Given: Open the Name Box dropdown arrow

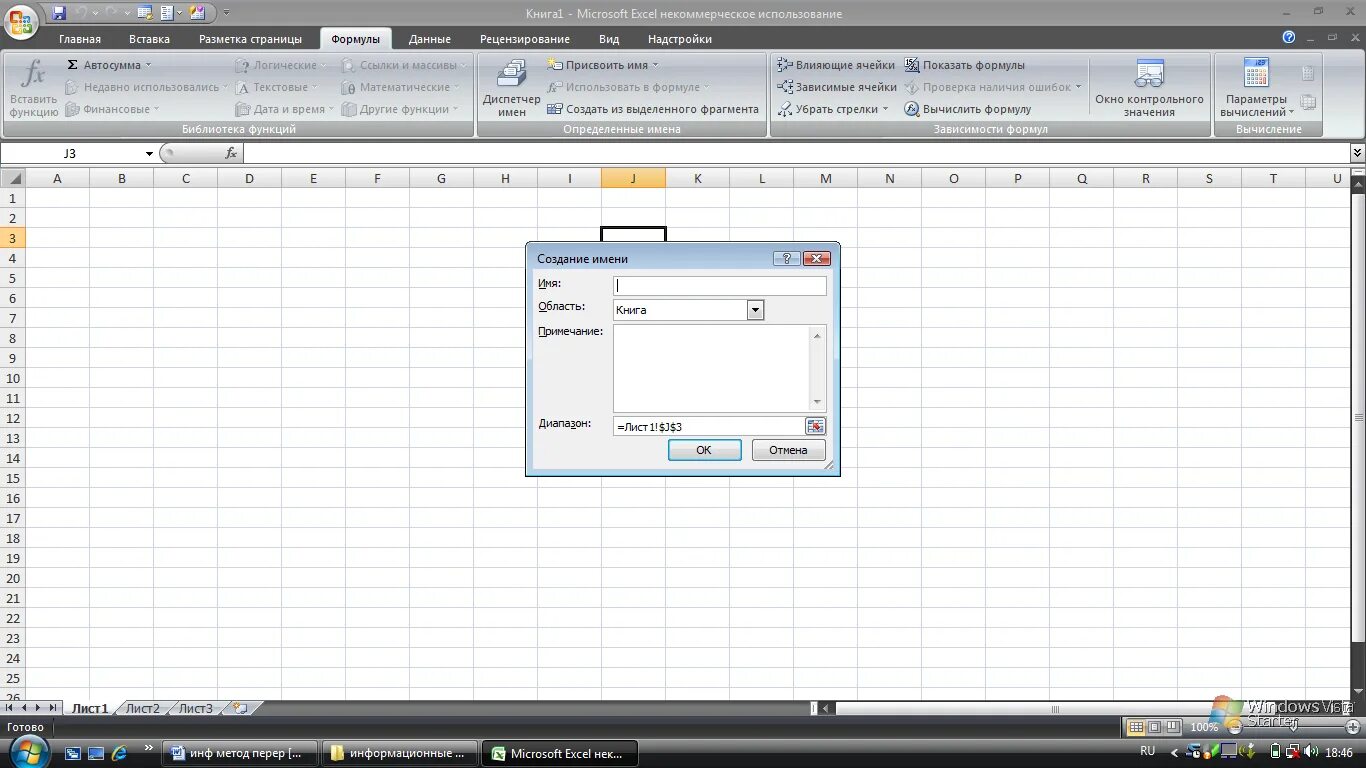Looking at the screenshot, I should [149, 153].
